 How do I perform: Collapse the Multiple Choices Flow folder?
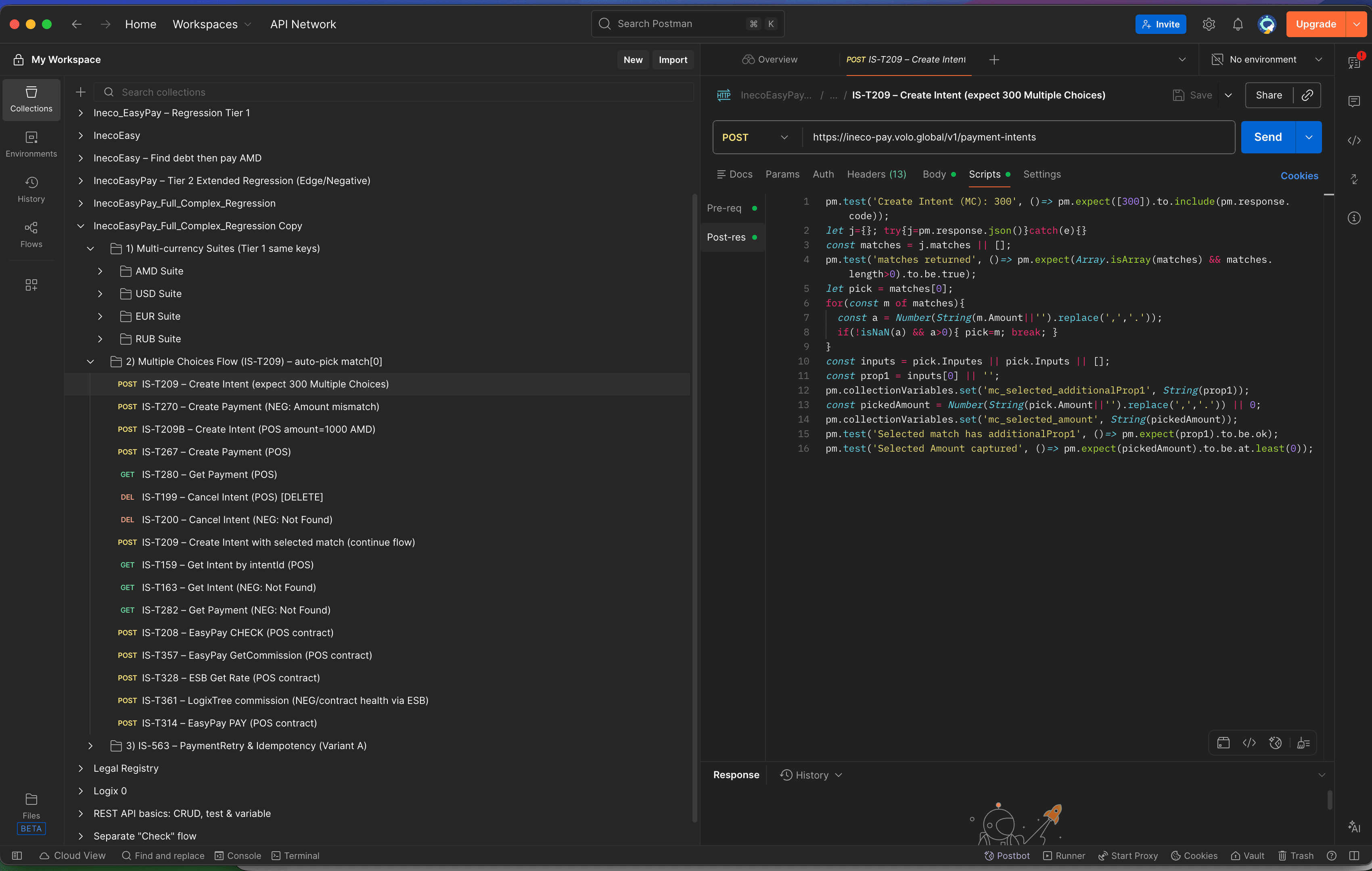tap(91, 361)
